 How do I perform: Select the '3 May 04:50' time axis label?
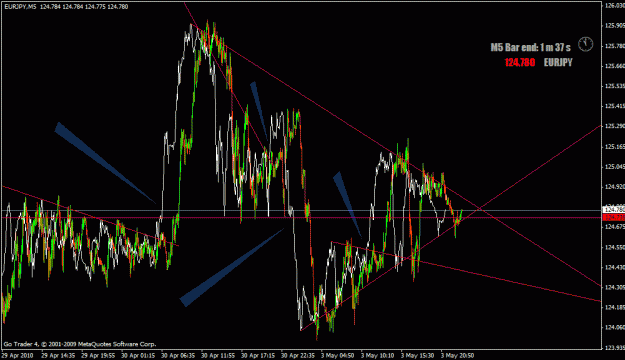[337, 355]
